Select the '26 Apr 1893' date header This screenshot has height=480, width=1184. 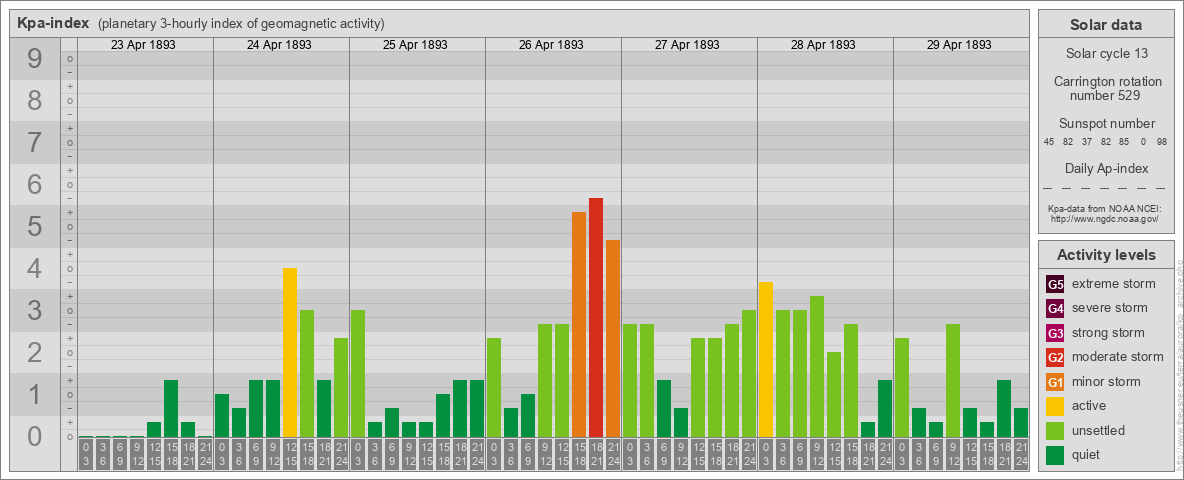tap(551, 45)
